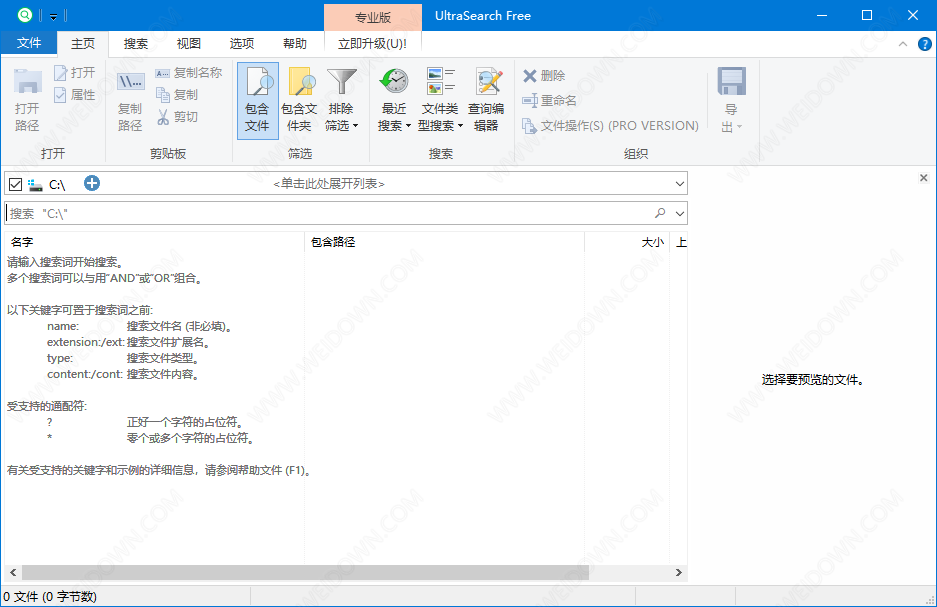Switch to the 主页 ribbon tab
The image size is (937, 607).
[x=83, y=44]
